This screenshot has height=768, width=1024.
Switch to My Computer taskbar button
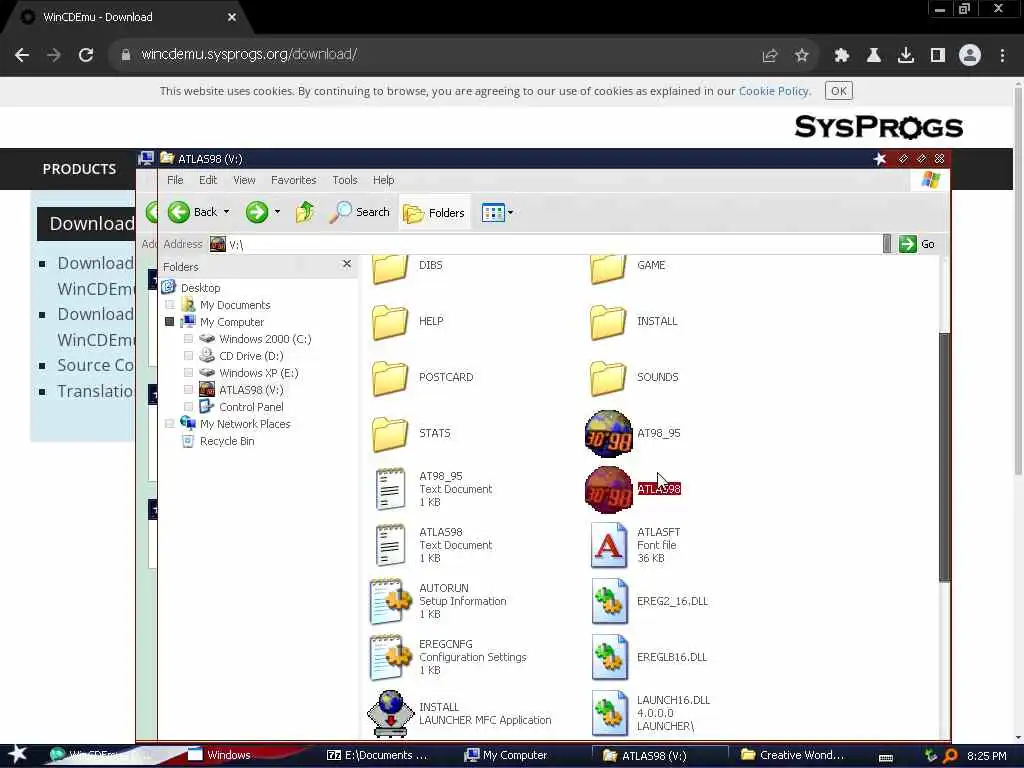[506, 755]
